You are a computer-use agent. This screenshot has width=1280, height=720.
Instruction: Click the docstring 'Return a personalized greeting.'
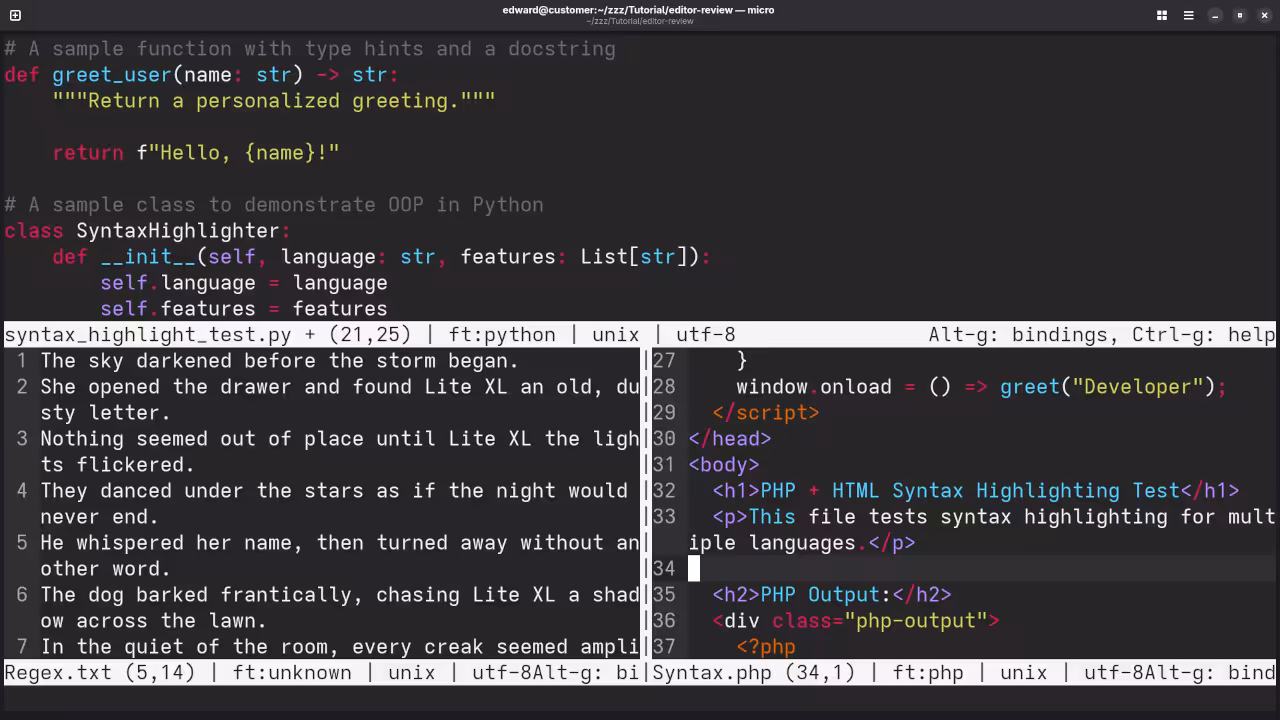[270, 100]
